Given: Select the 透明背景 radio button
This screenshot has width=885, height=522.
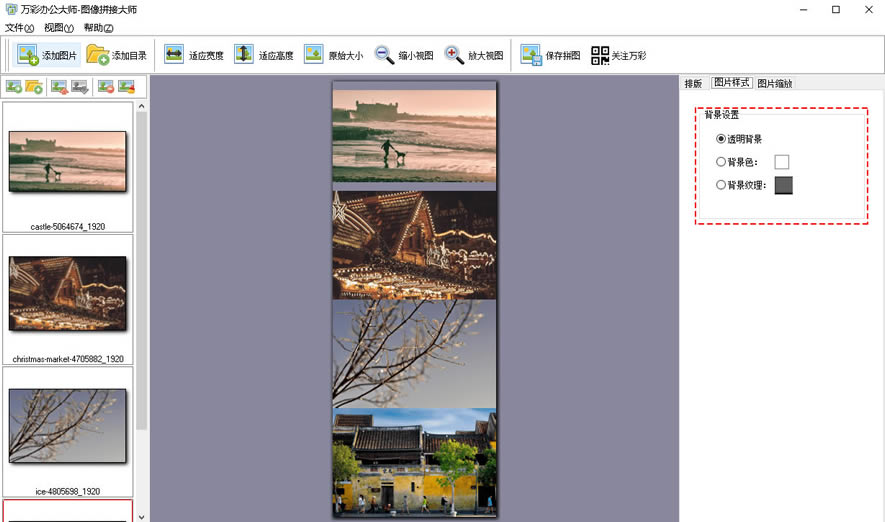Looking at the screenshot, I should (x=721, y=139).
